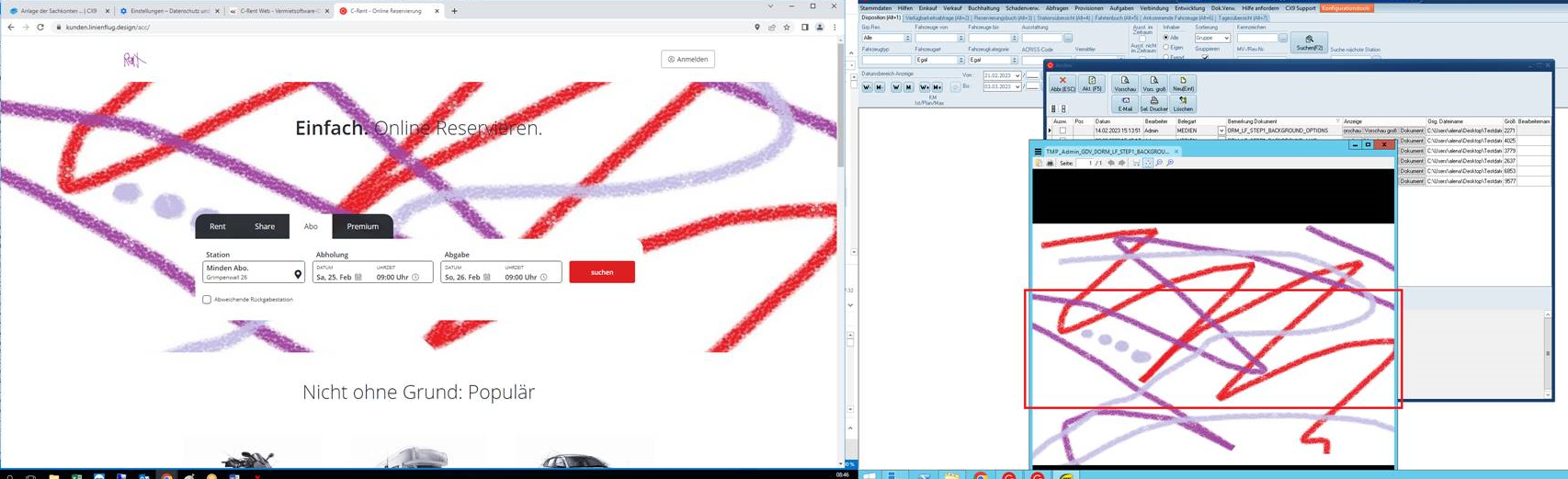Click the E-Mail icon in archive toolbar

point(1125,104)
